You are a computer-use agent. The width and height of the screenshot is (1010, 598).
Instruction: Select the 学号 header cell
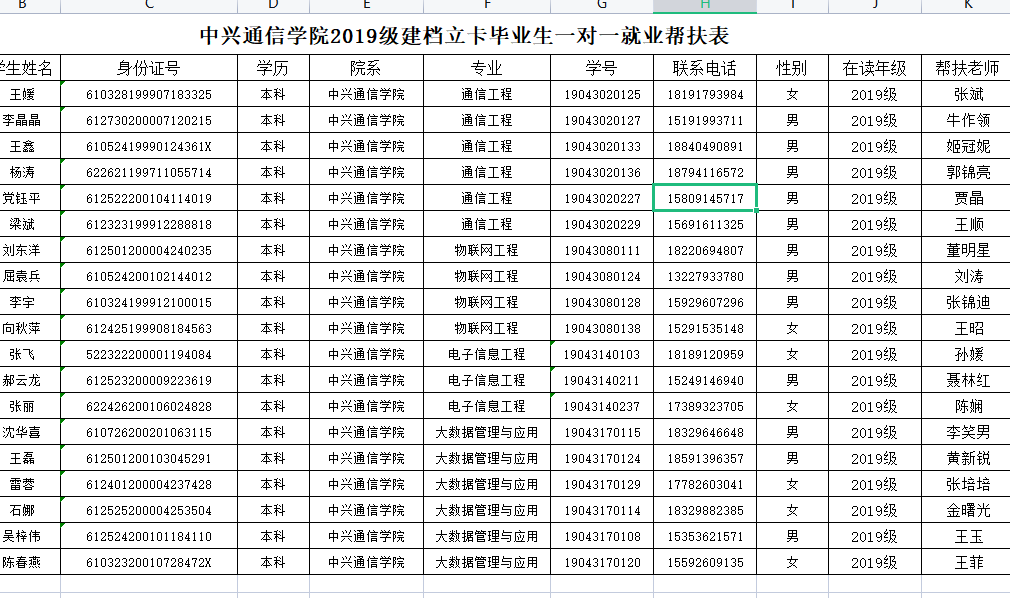point(602,68)
